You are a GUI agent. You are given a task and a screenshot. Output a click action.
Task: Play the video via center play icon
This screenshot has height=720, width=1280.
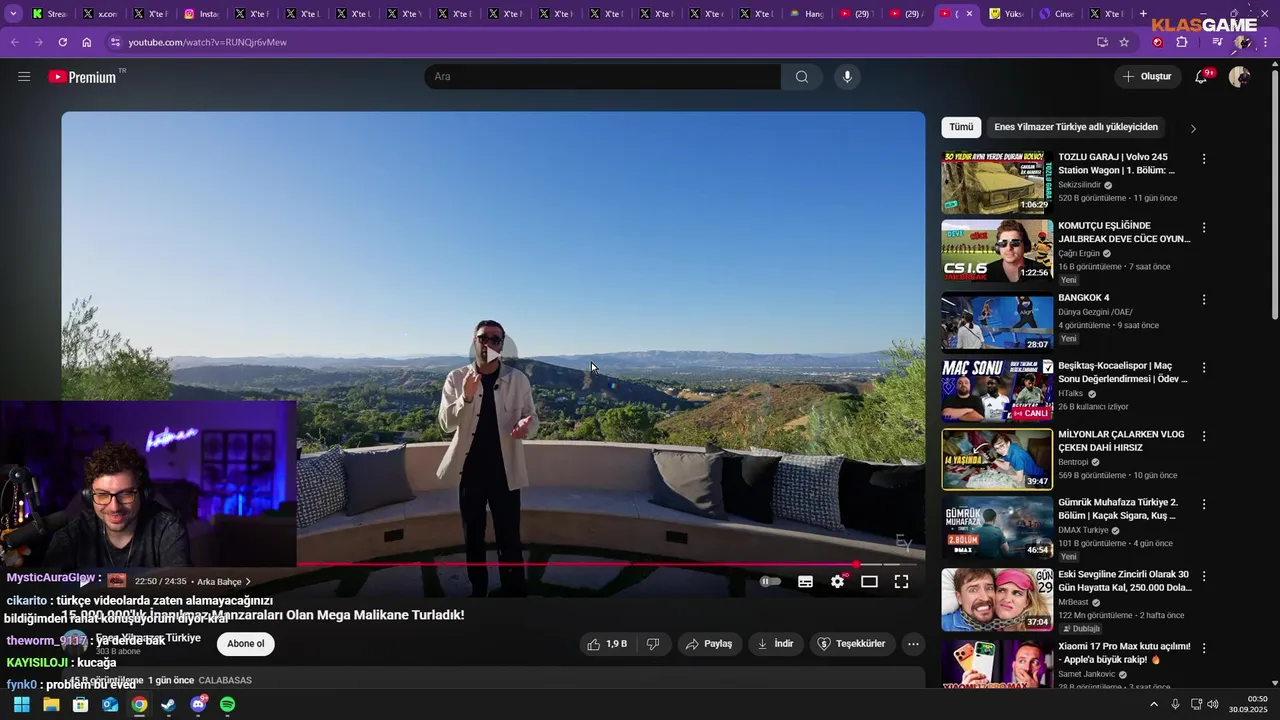pos(493,354)
